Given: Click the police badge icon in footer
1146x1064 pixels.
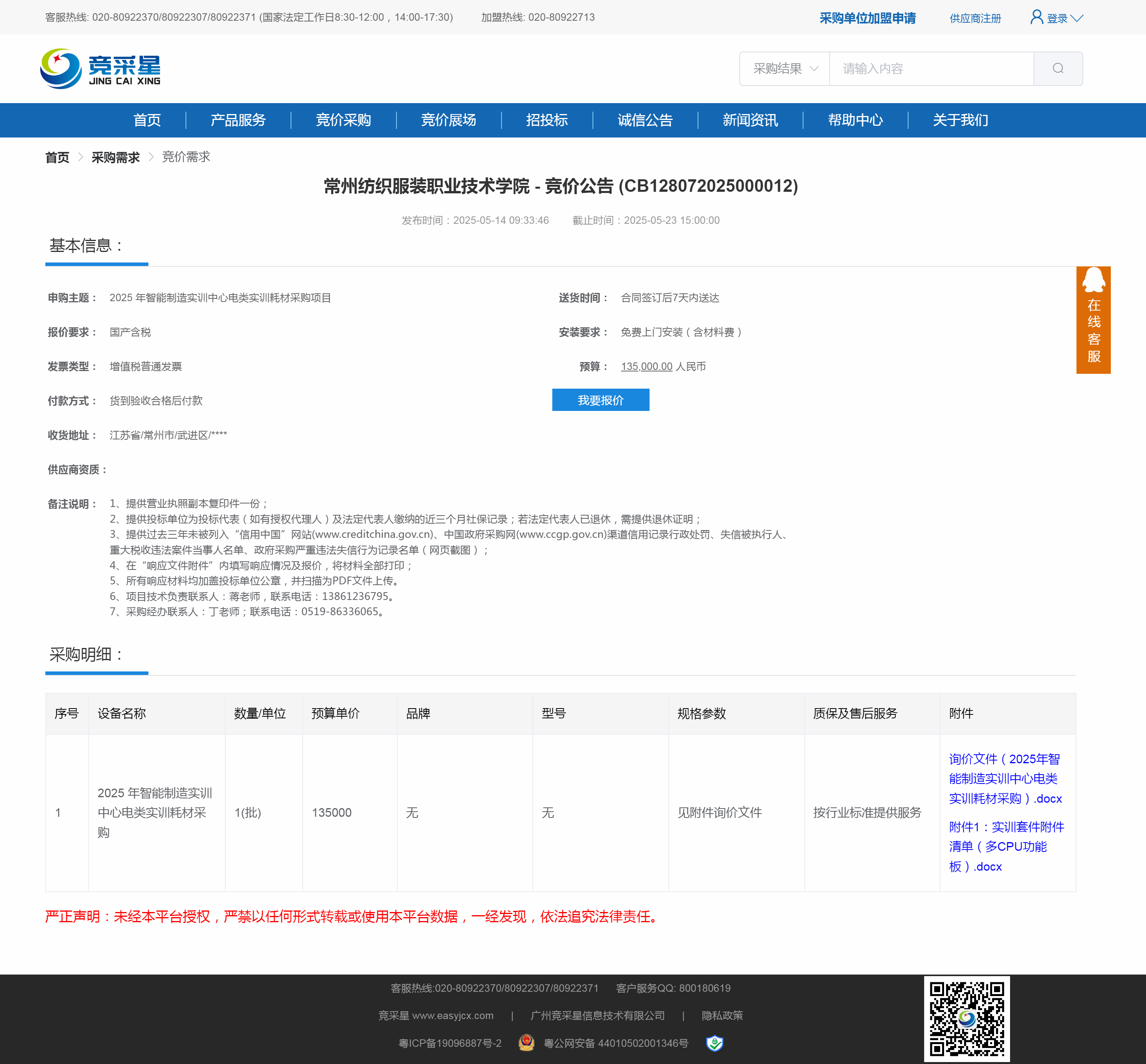Looking at the screenshot, I should point(526,1043).
